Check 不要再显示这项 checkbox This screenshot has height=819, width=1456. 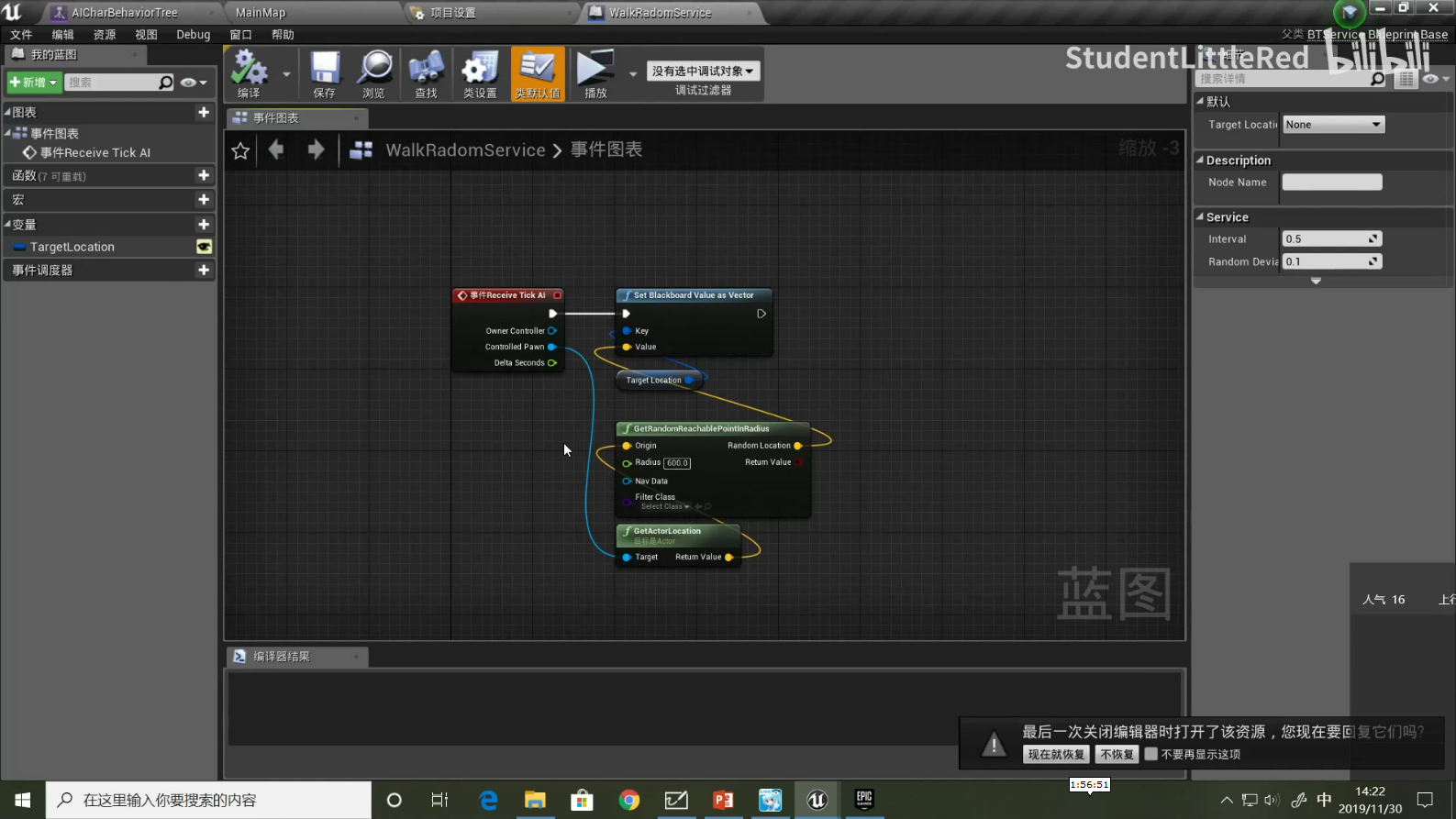point(1150,755)
